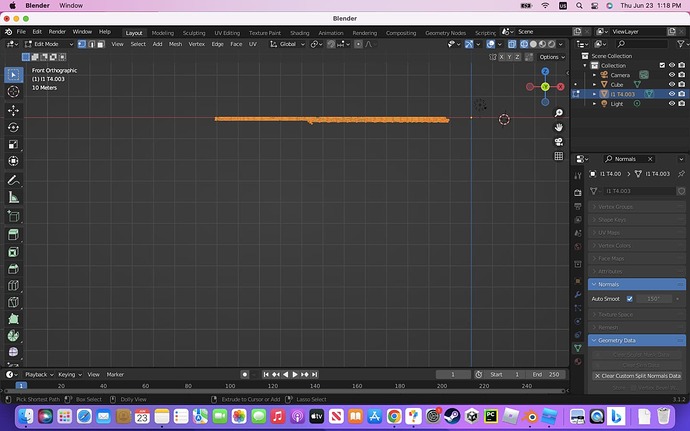The width and height of the screenshot is (690, 431).
Task: Select the Measure tool
Action: tap(14, 198)
